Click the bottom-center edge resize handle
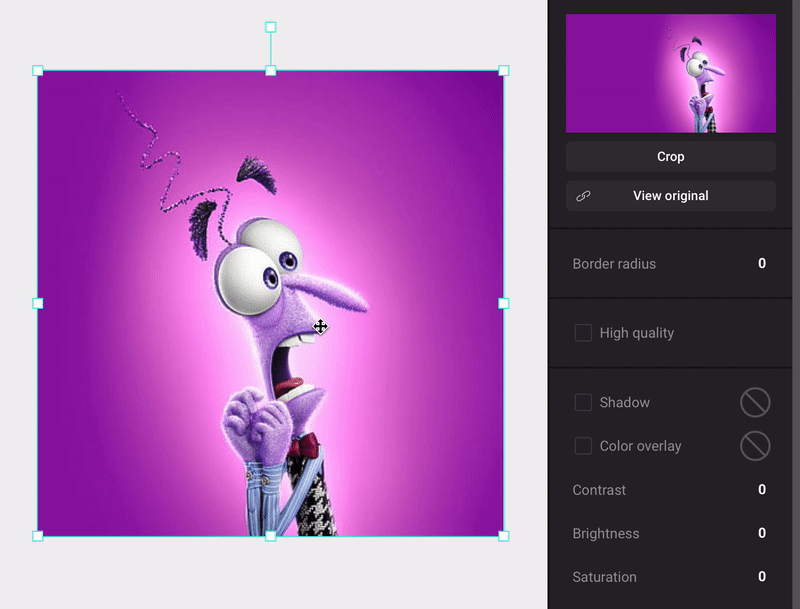 click(270, 536)
